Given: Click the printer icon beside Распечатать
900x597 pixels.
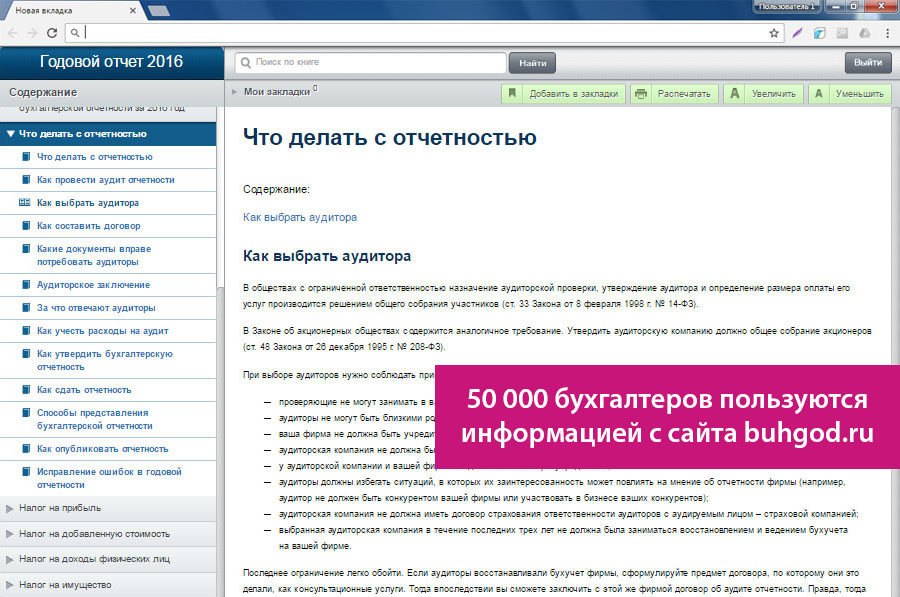Looking at the screenshot, I should click(x=641, y=93).
